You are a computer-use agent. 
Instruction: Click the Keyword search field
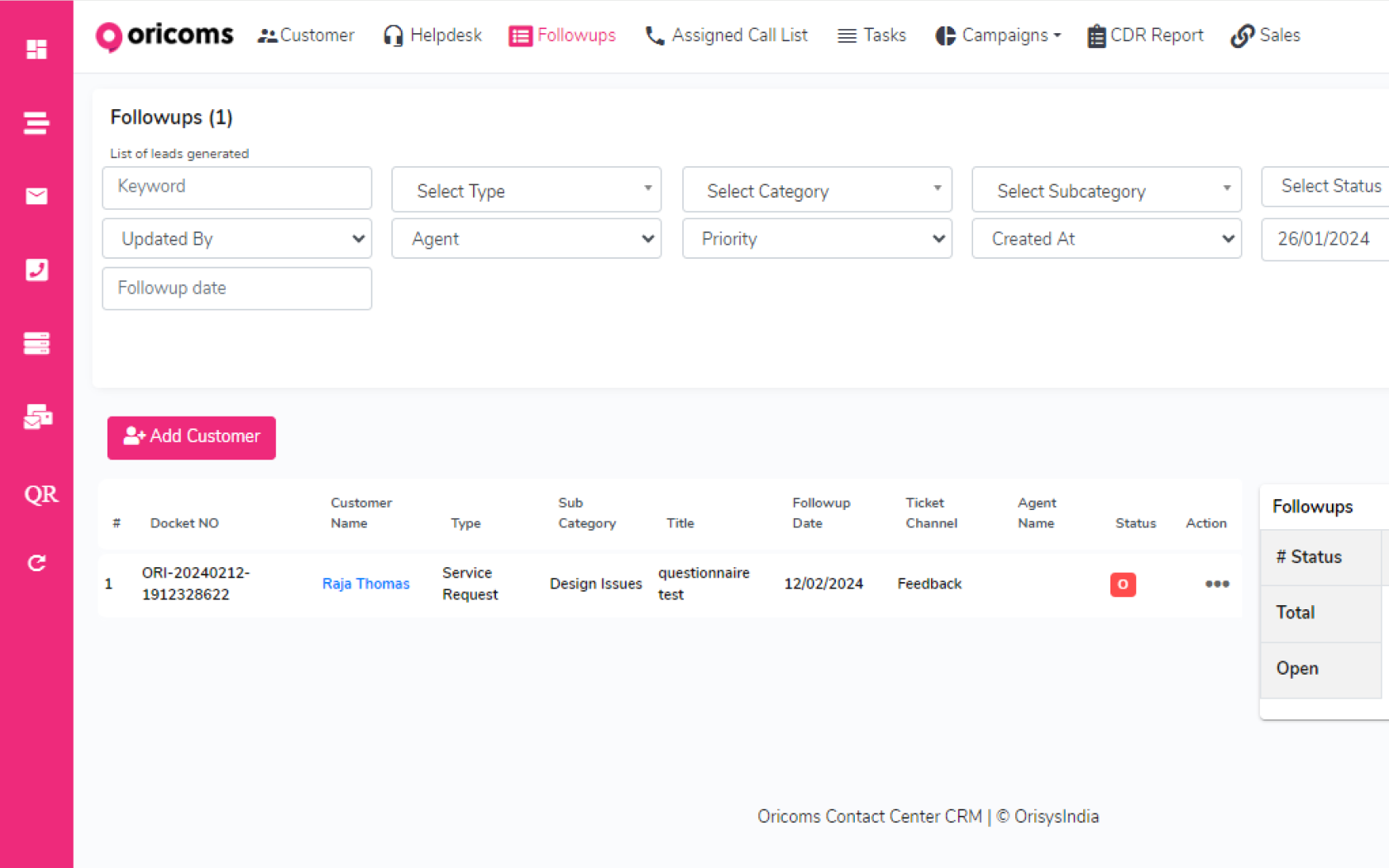pos(236,187)
